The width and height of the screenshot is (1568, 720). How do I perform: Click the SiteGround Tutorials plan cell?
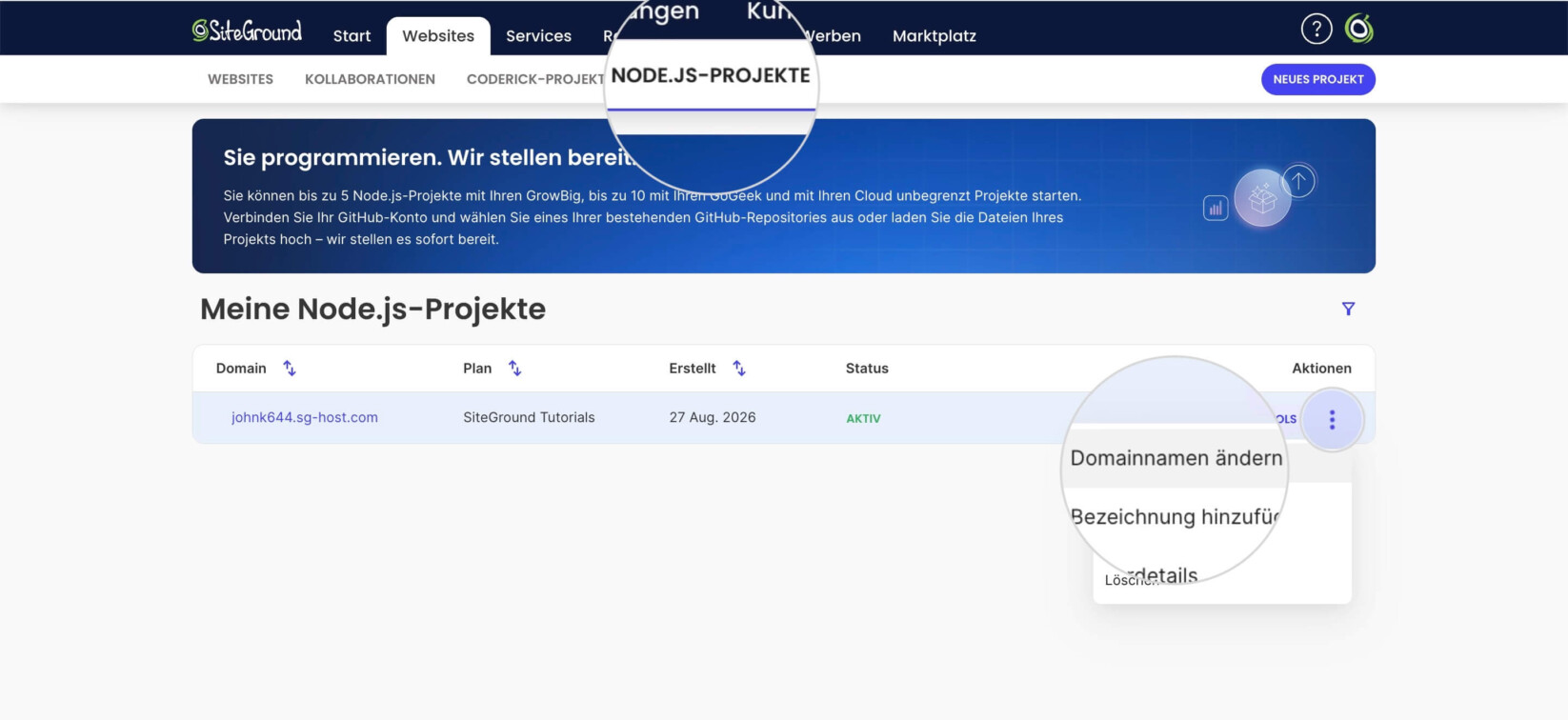529,417
